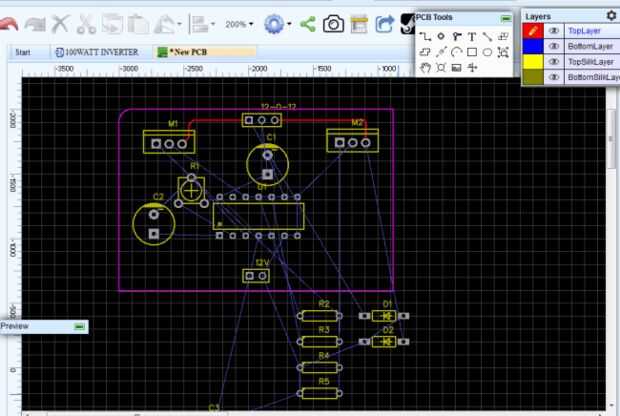Toggle visibility eye of BottomLayer
The image size is (620, 416).
[x=554, y=46]
